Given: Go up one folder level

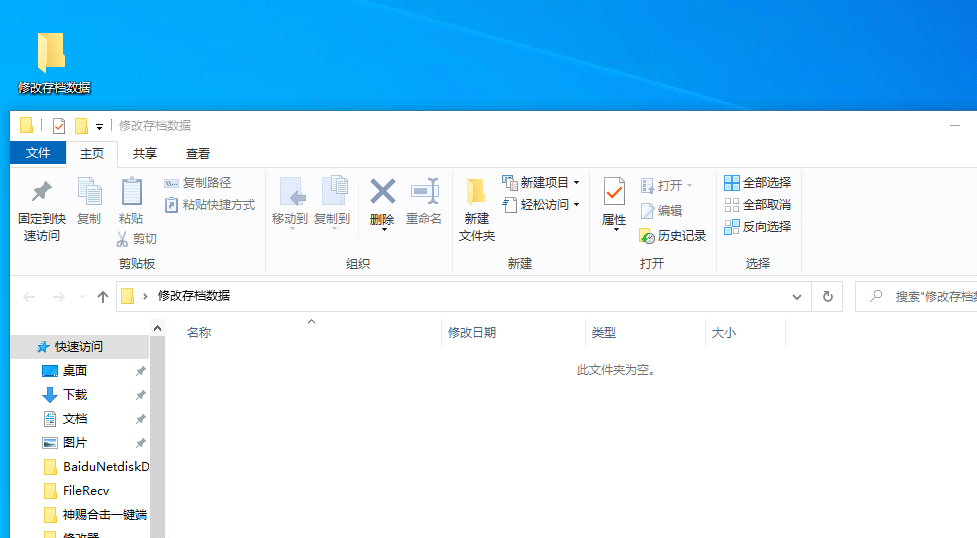Looking at the screenshot, I should (x=103, y=297).
